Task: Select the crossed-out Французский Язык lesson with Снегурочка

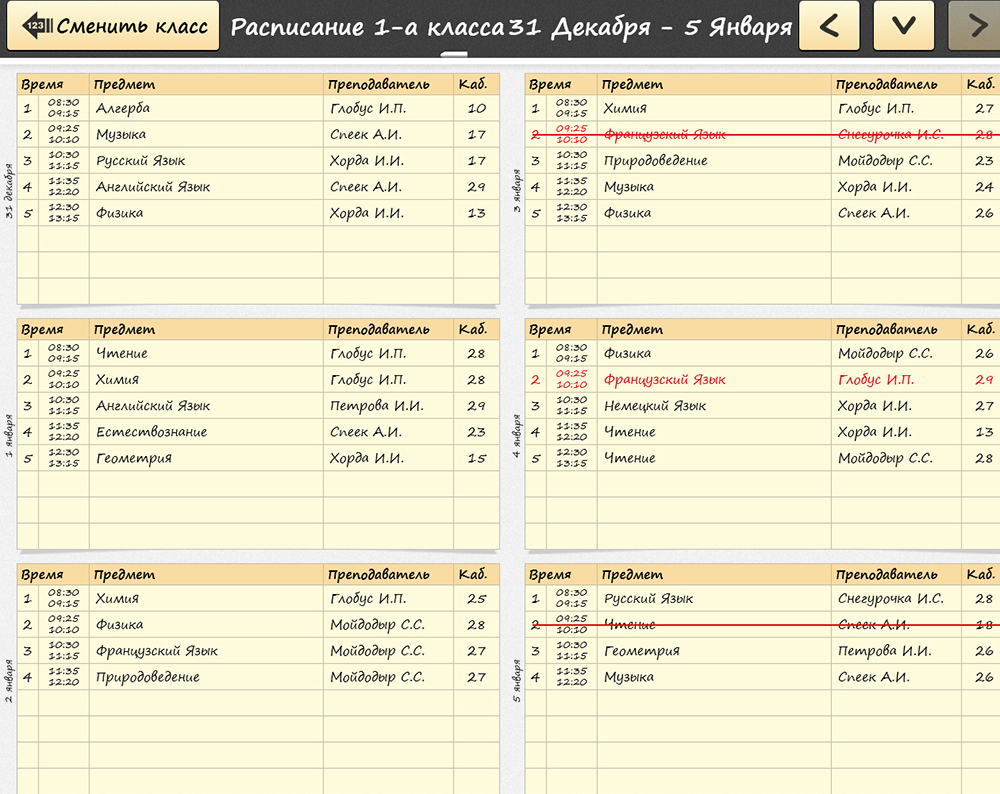Action: click(x=762, y=135)
